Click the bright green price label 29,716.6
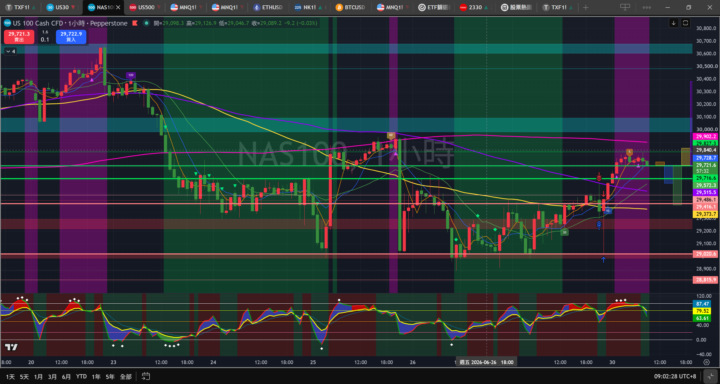 (705, 178)
